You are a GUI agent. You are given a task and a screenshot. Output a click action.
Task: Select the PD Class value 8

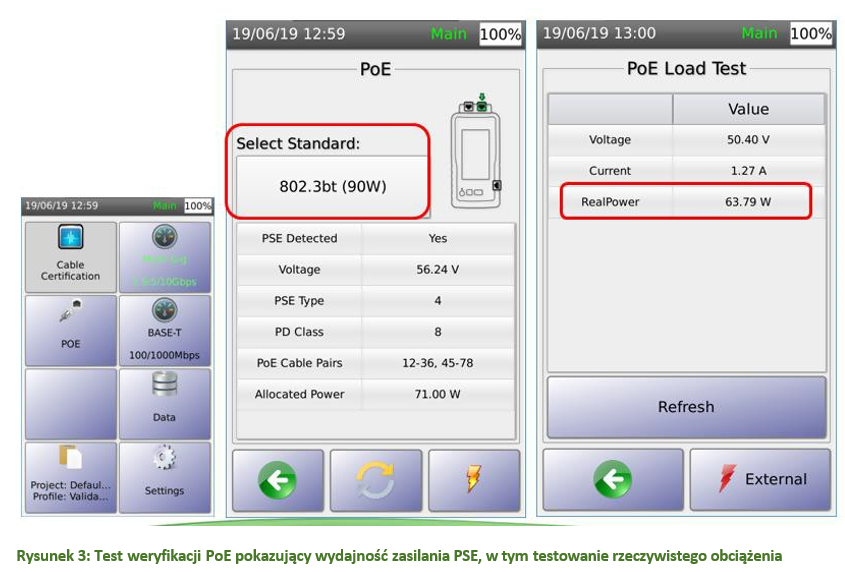tap(438, 332)
